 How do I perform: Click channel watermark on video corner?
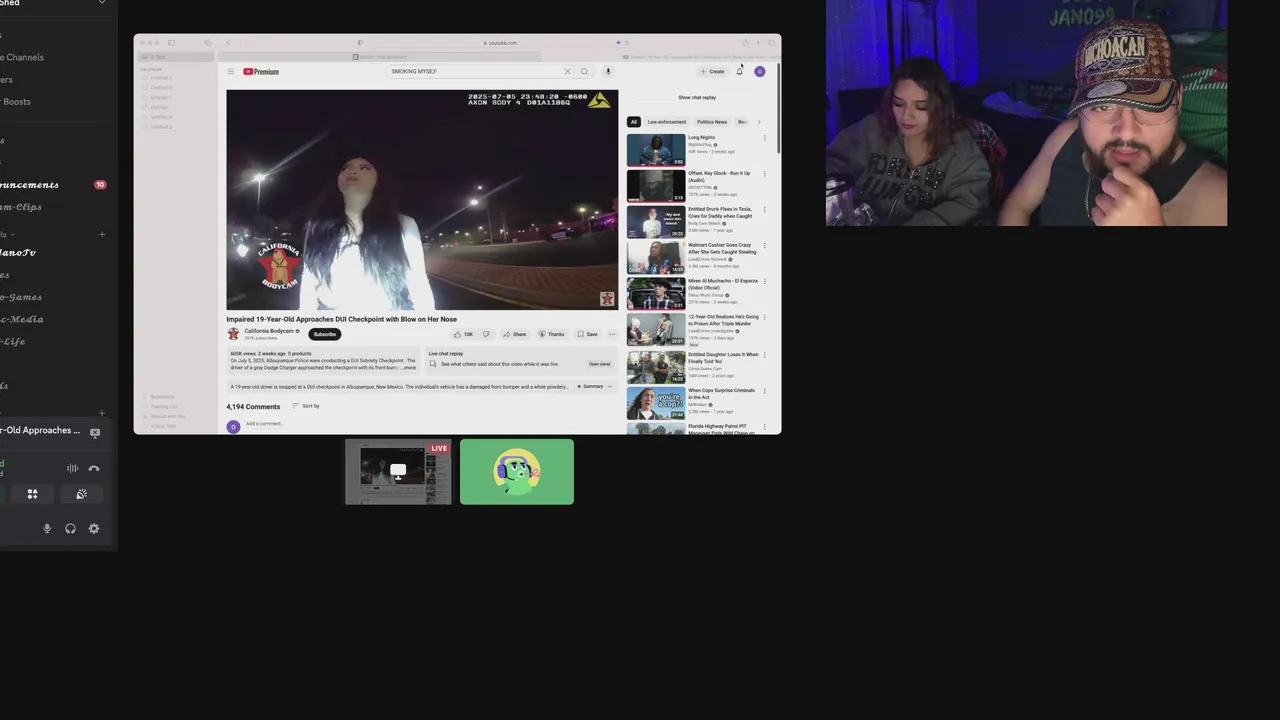[x=606, y=299]
